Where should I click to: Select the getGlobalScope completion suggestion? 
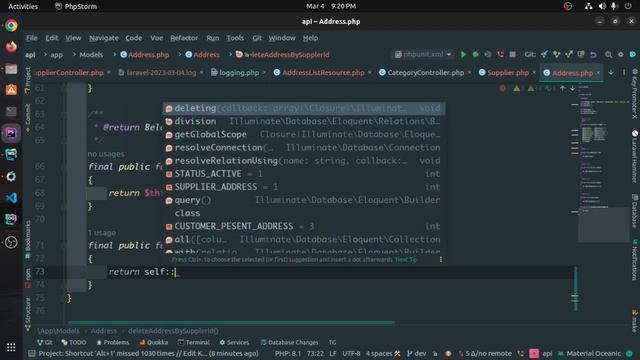(x=304, y=134)
